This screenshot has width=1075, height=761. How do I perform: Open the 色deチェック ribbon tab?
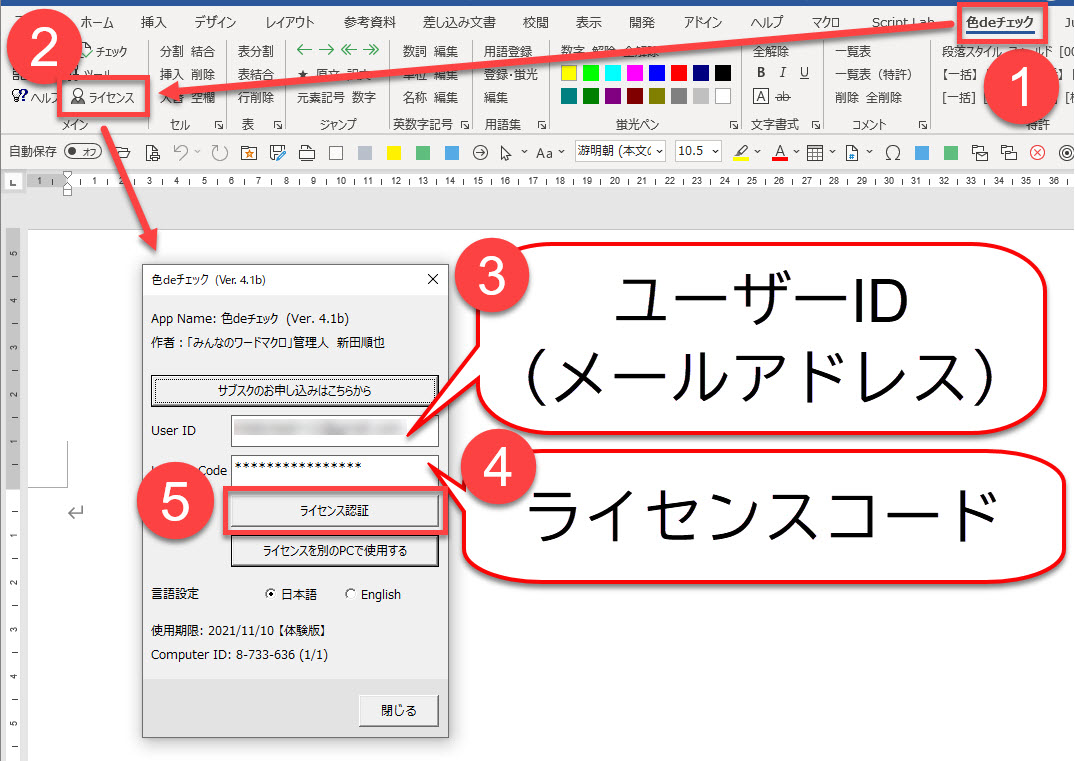click(999, 22)
